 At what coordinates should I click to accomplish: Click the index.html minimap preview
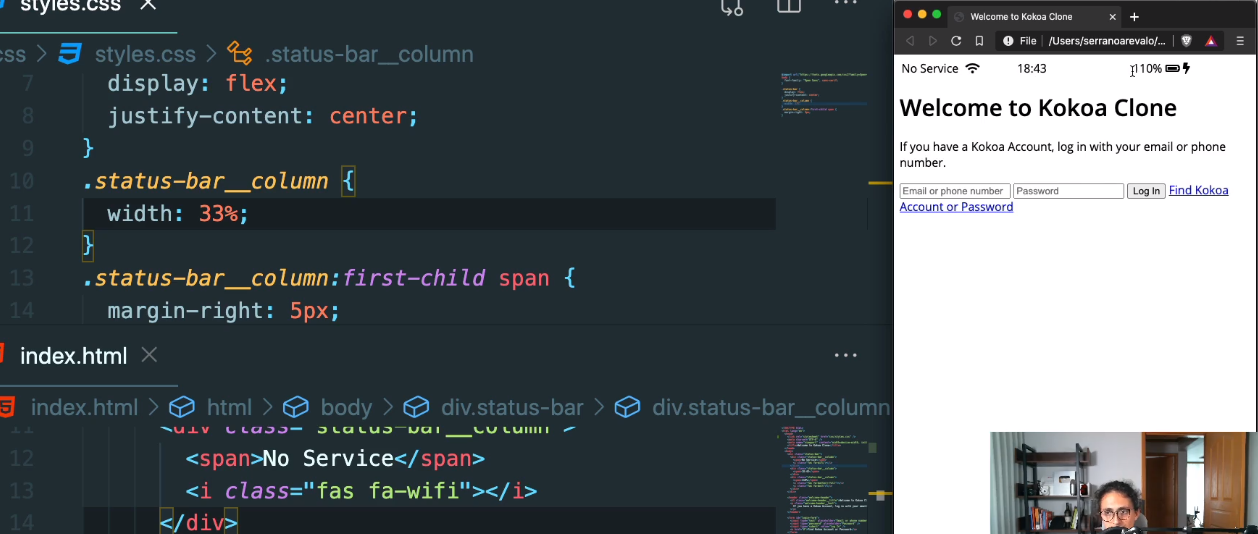[x=823, y=480]
